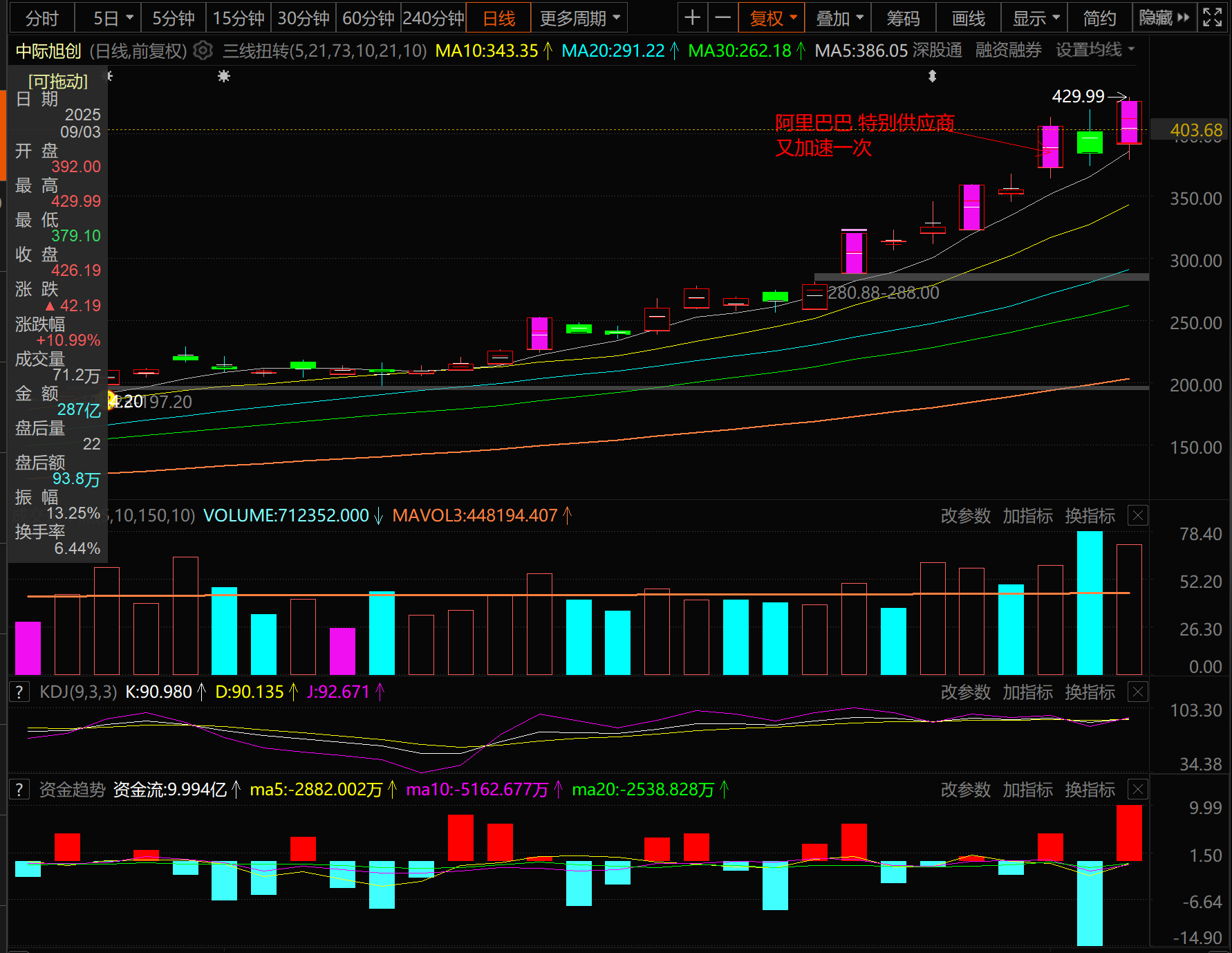Click the MA10:343.35 value

click(487, 50)
